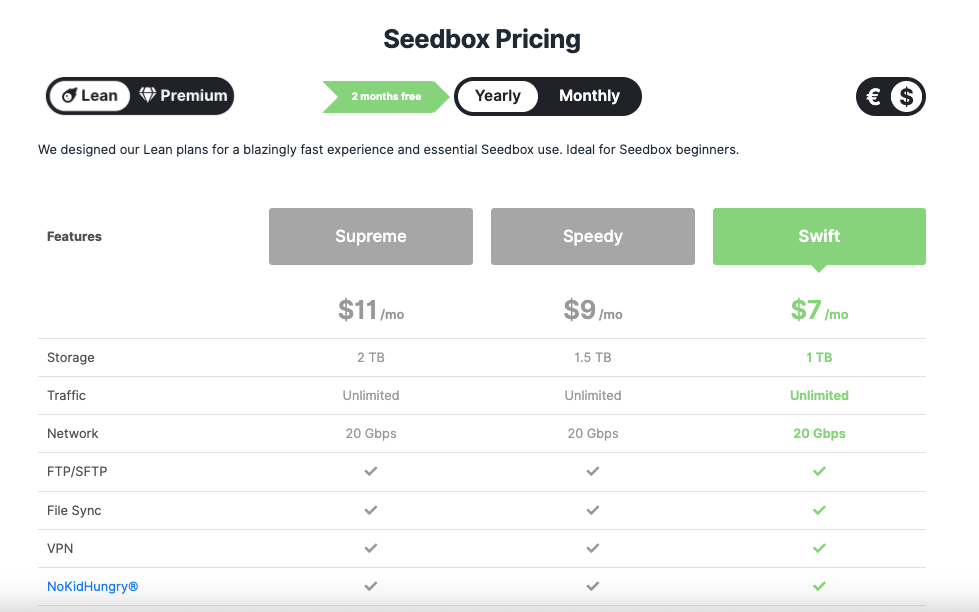
Task: Select the Supreme plan header
Action: click(x=371, y=236)
